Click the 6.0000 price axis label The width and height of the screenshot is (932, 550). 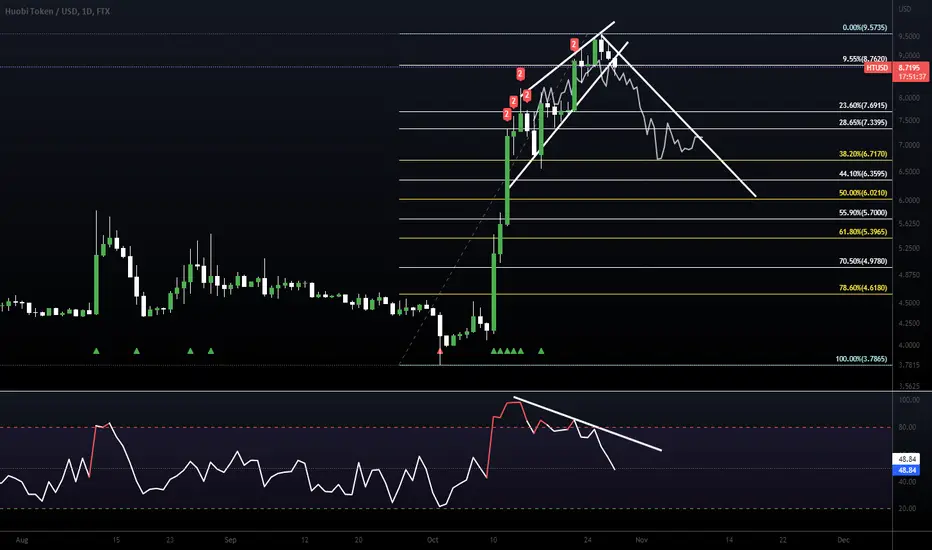909,200
